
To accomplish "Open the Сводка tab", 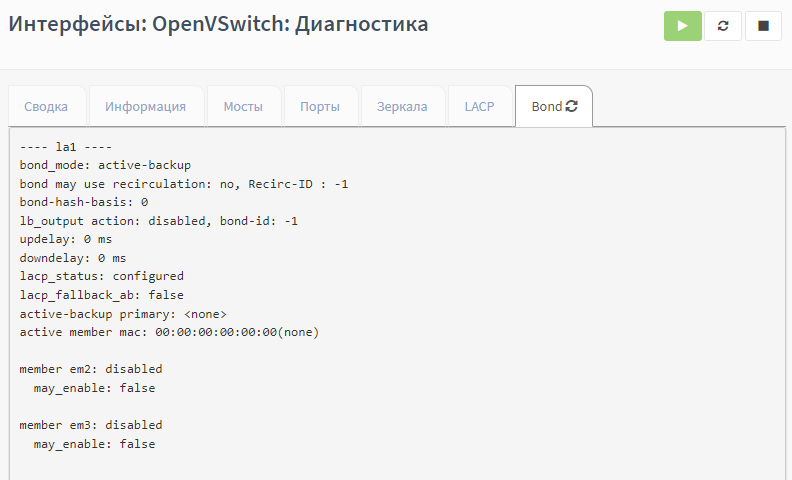I will (47, 107).
